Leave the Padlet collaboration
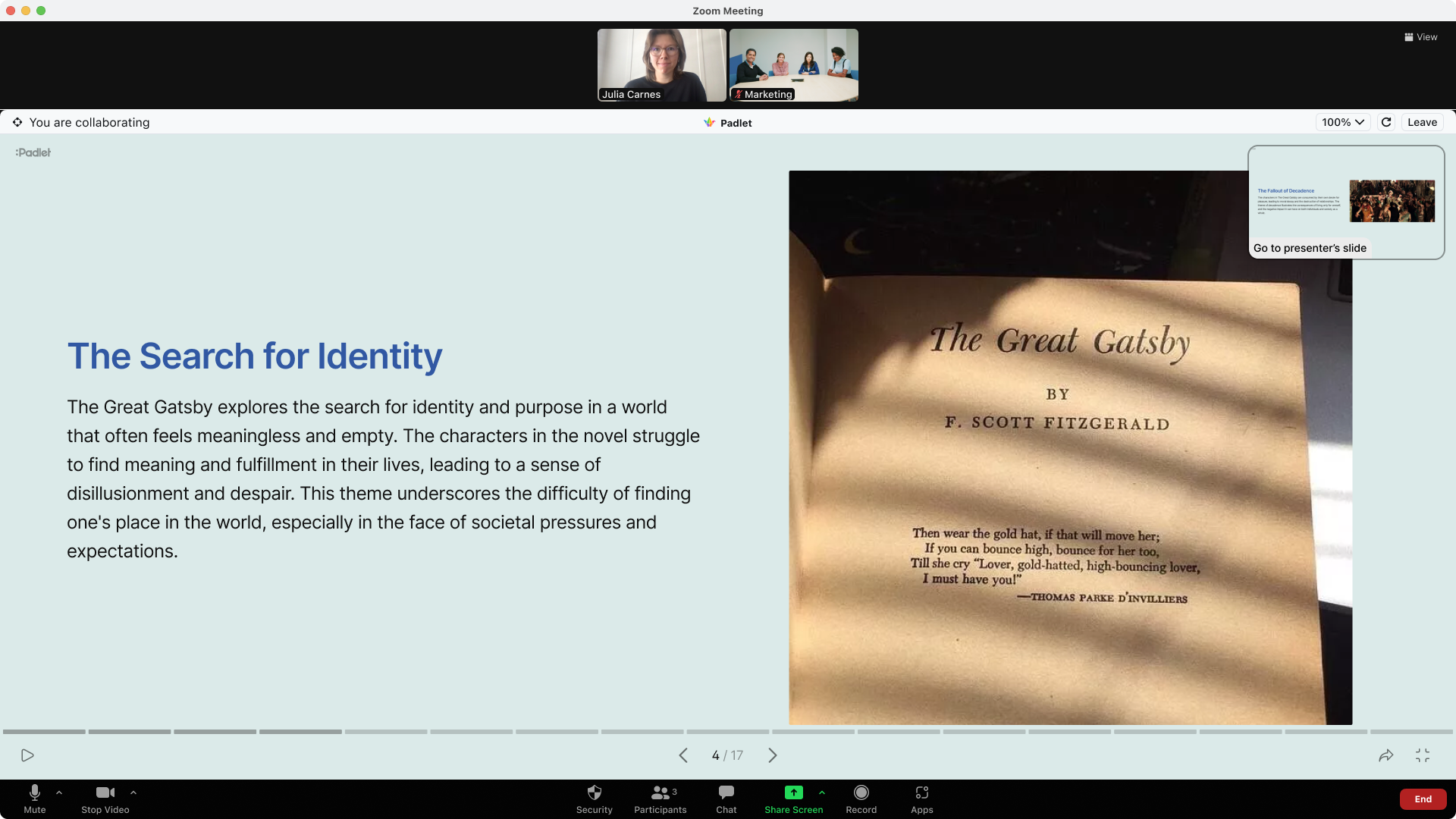Screen dimensions: 1456x819 click(1422, 122)
